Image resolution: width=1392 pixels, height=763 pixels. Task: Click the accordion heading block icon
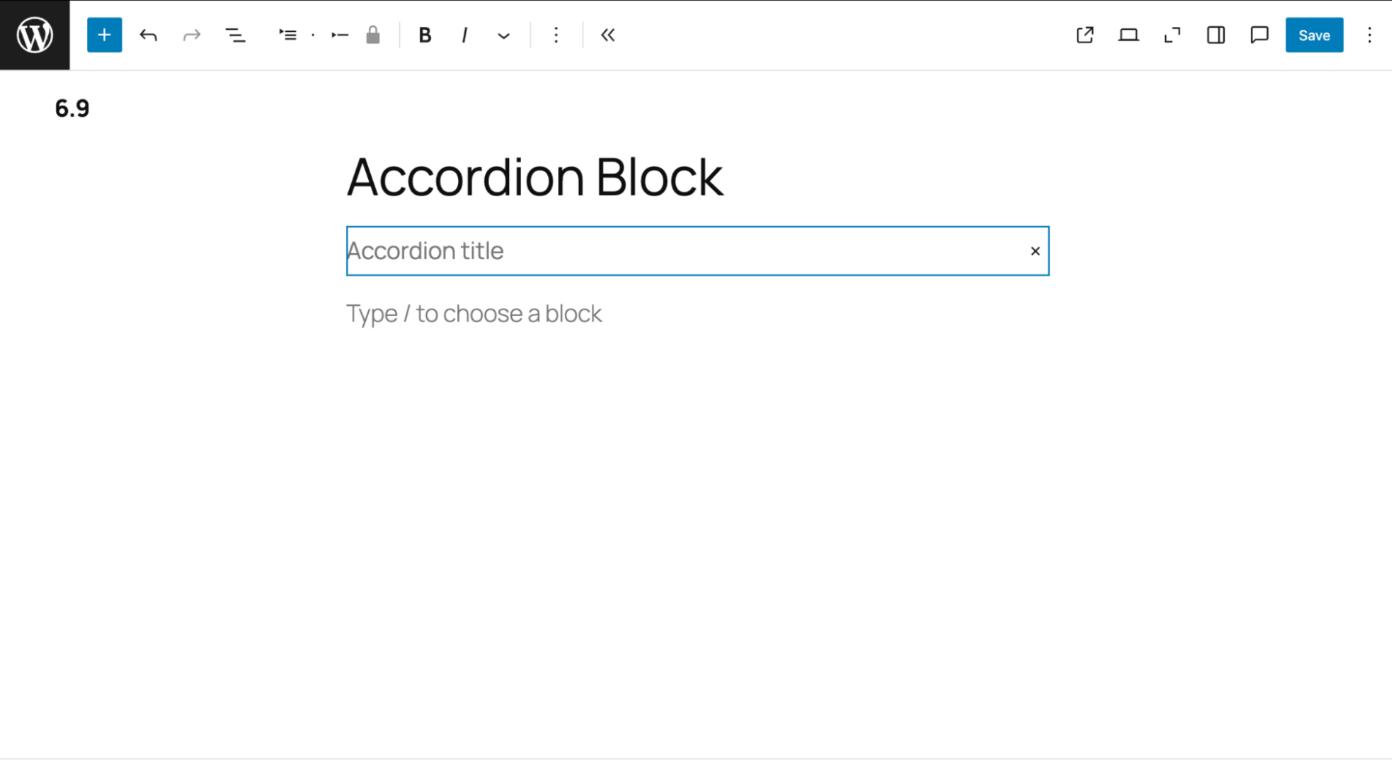pos(339,35)
